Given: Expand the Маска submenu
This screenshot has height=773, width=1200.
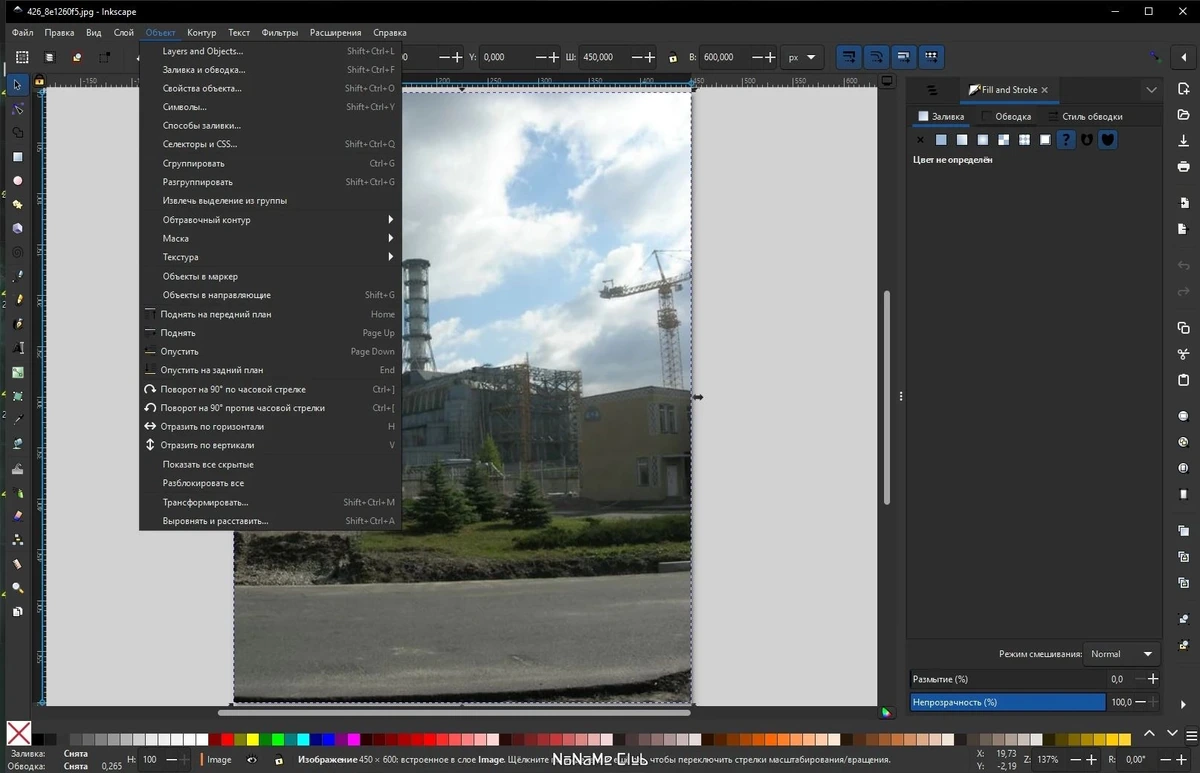Looking at the screenshot, I should coord(270,238).
